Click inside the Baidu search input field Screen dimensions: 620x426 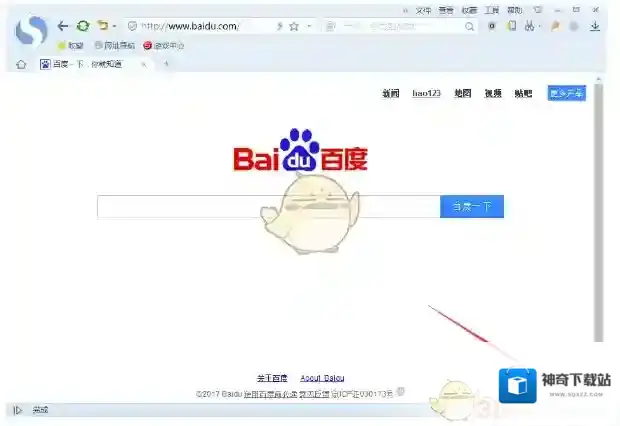(x=268, y=207)
